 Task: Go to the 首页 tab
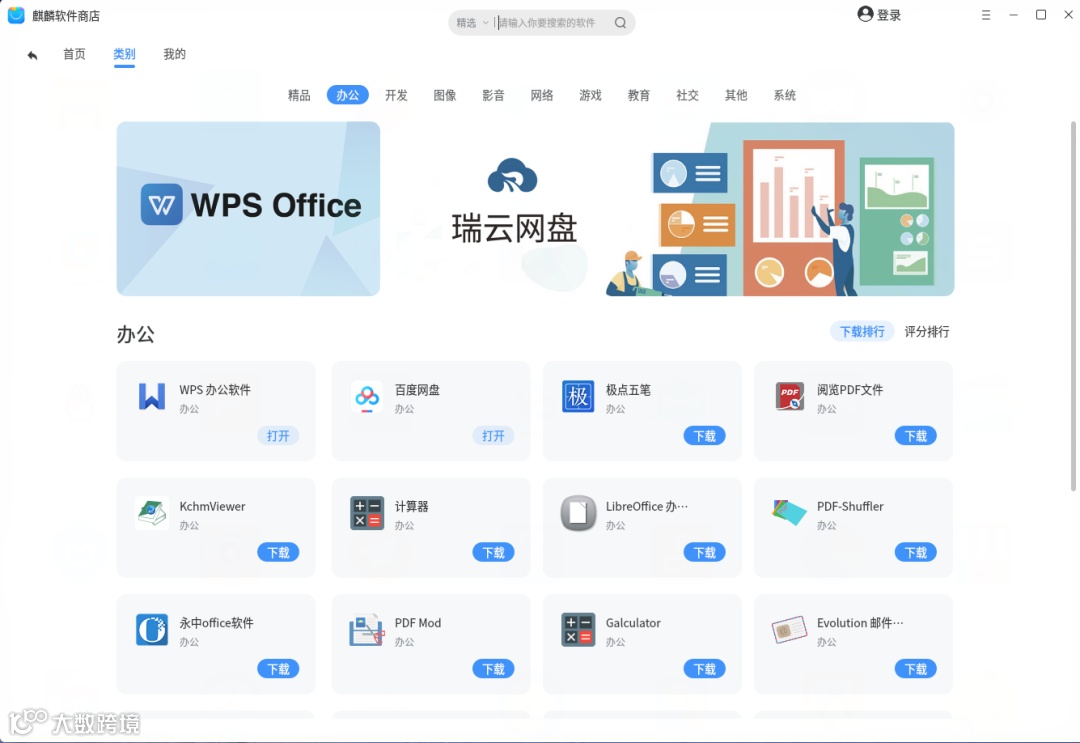[x=74, y=54]
